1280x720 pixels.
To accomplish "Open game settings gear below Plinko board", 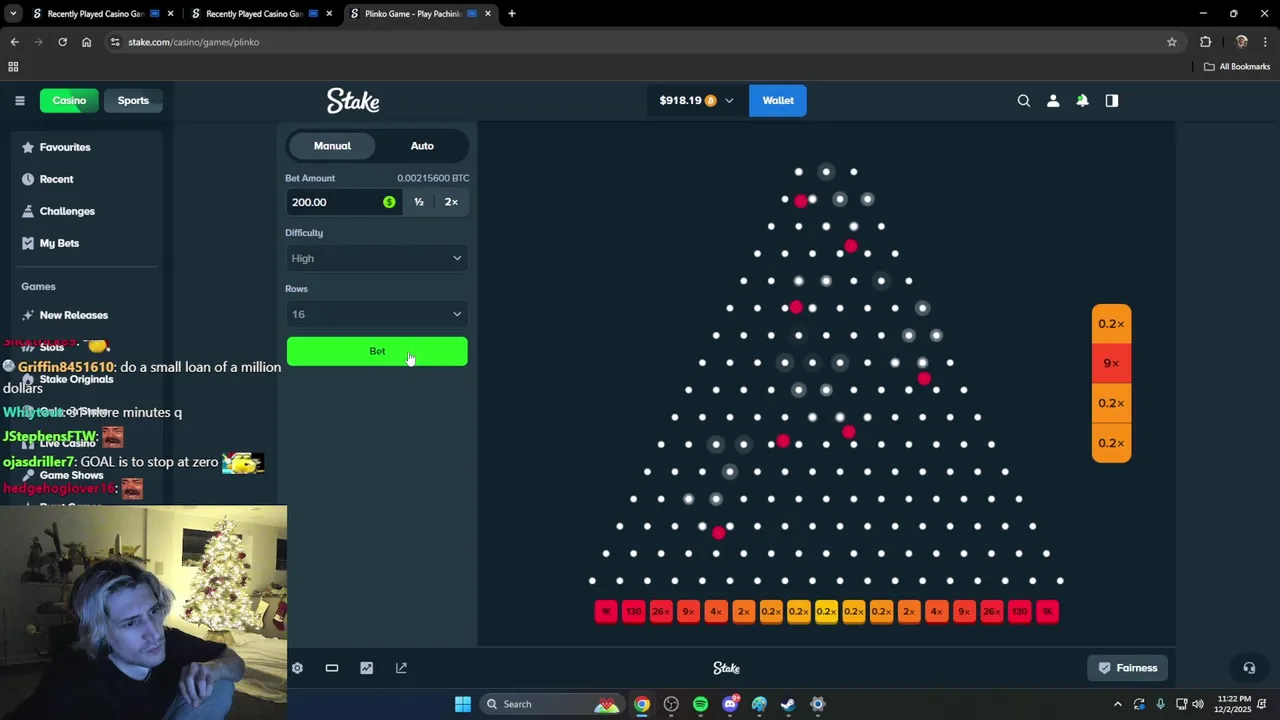I will [x=297, y=668].
